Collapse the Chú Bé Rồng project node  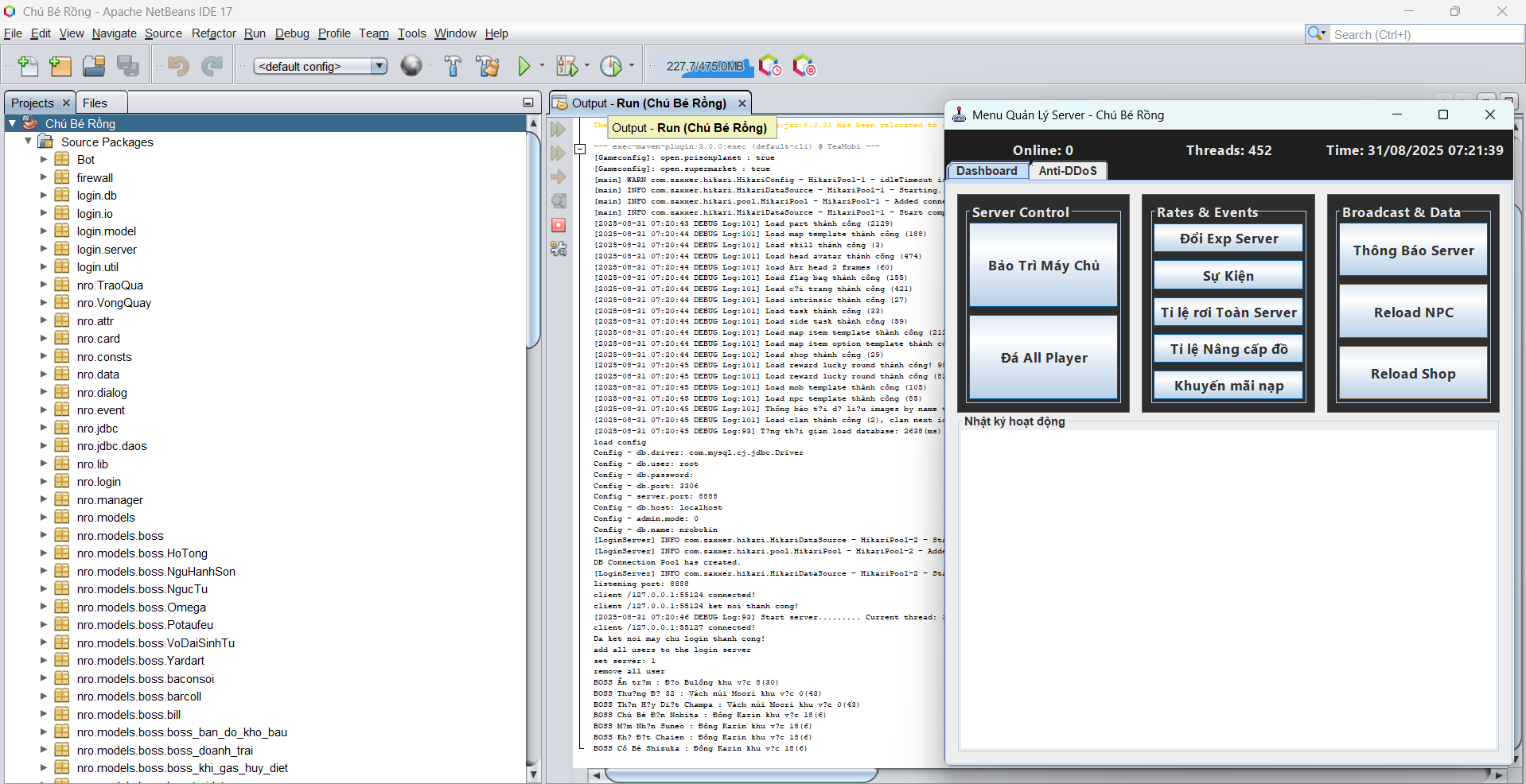point(12,123)
